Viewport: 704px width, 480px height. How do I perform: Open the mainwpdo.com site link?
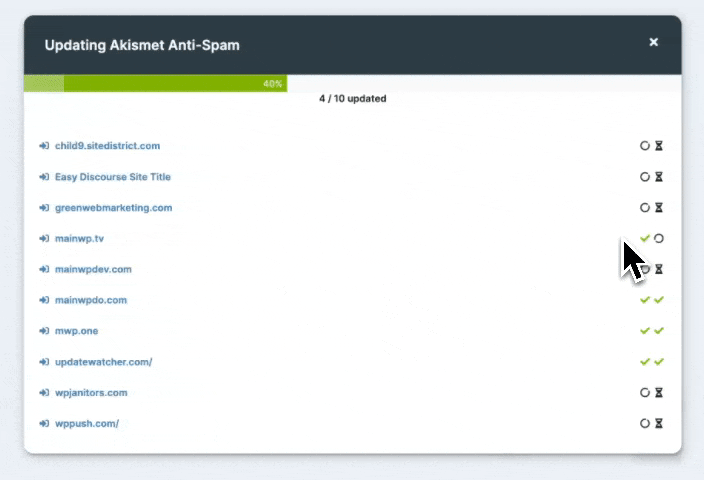[91, 300]
